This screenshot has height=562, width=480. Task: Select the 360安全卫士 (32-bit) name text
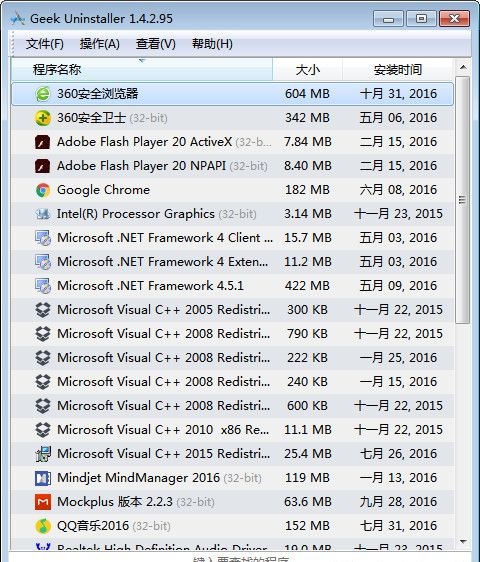click(x=112, y=118)
